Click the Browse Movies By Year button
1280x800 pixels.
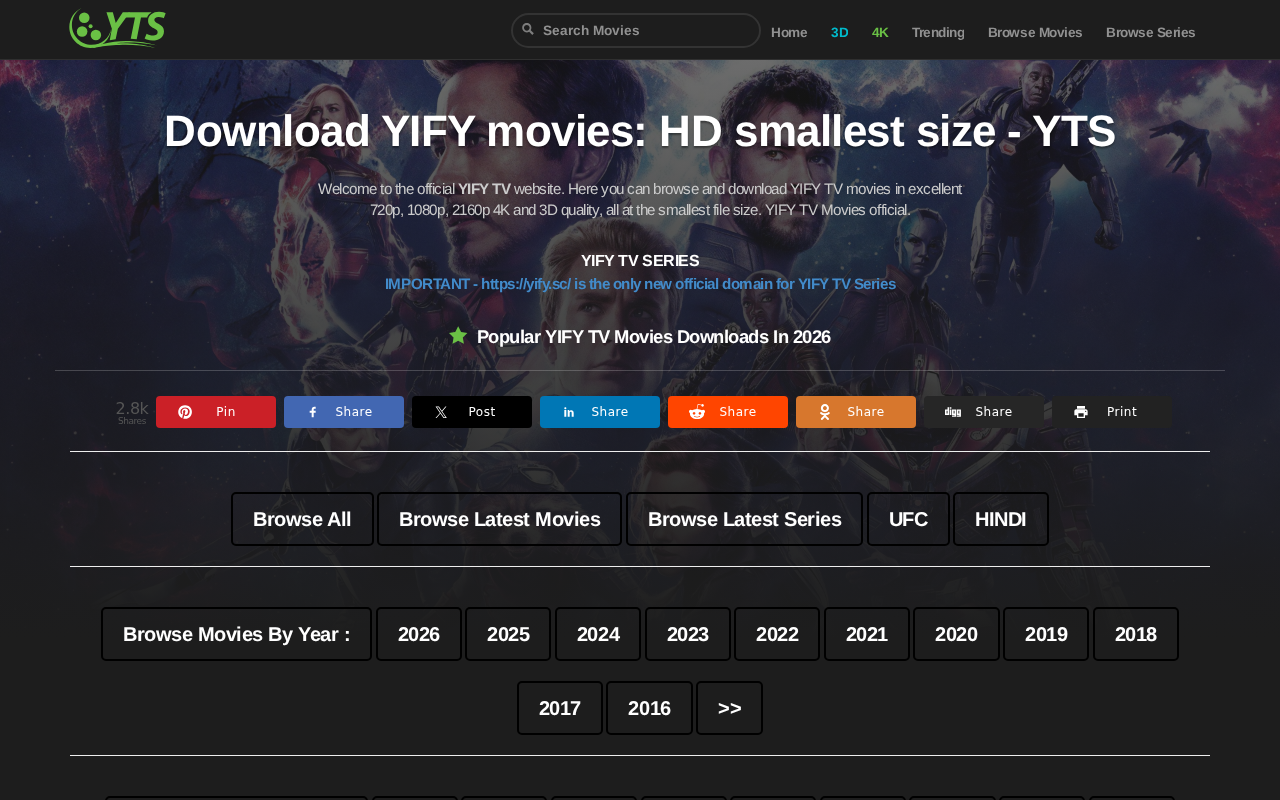(237, 634)
